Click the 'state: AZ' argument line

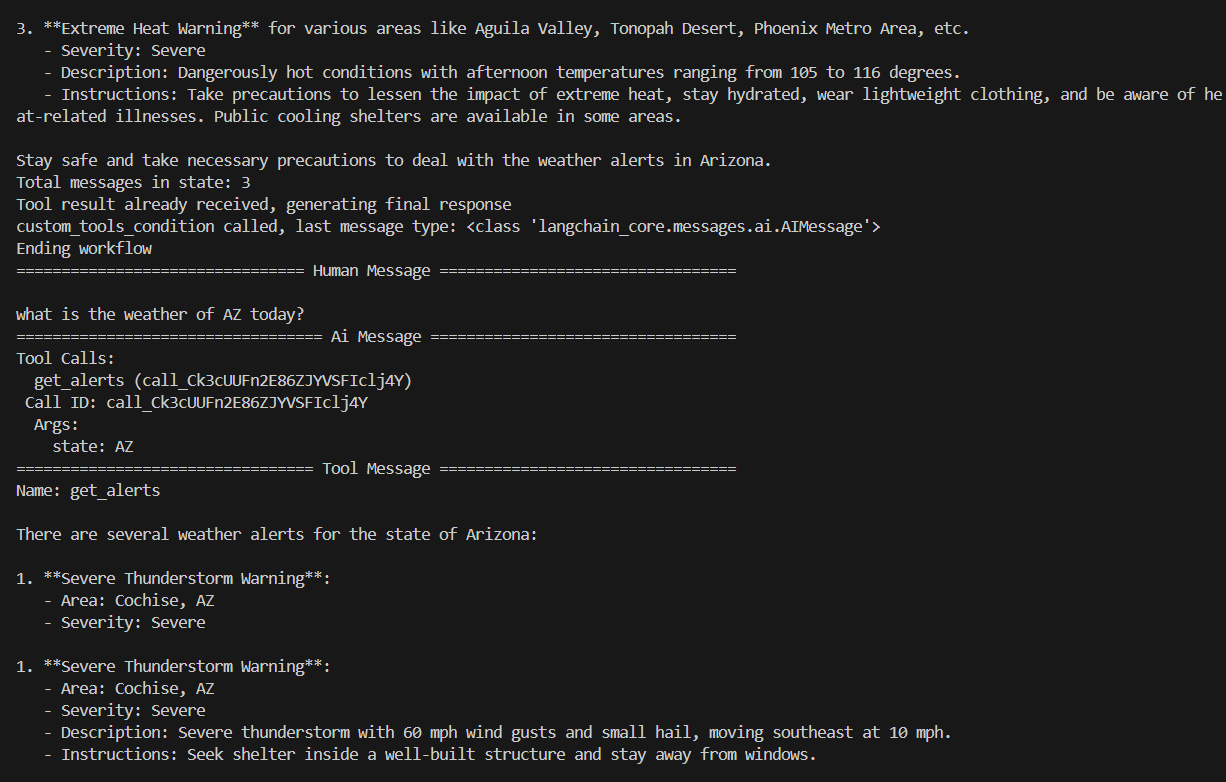93,446
